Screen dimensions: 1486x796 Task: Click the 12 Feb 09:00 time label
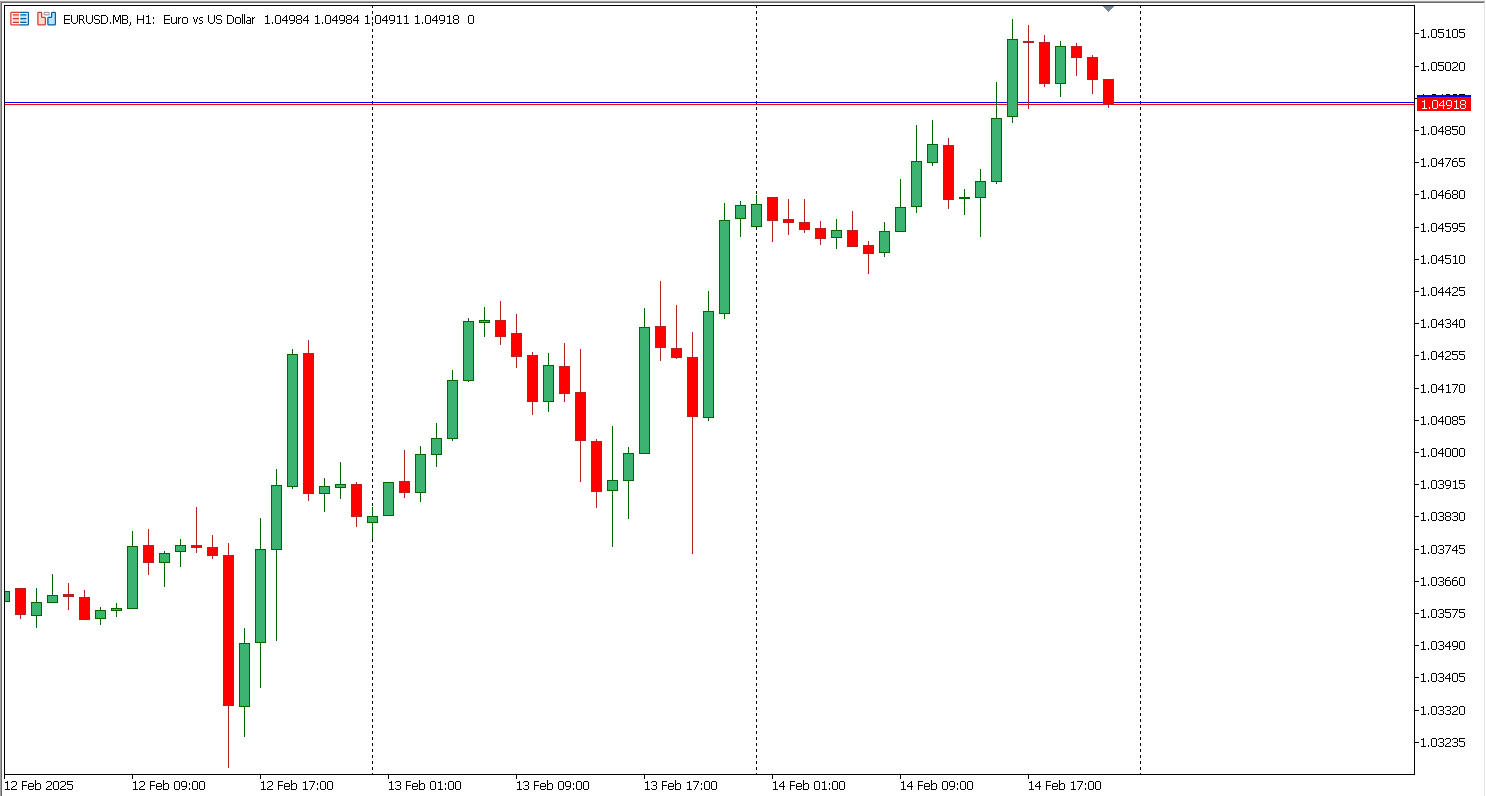168,786
